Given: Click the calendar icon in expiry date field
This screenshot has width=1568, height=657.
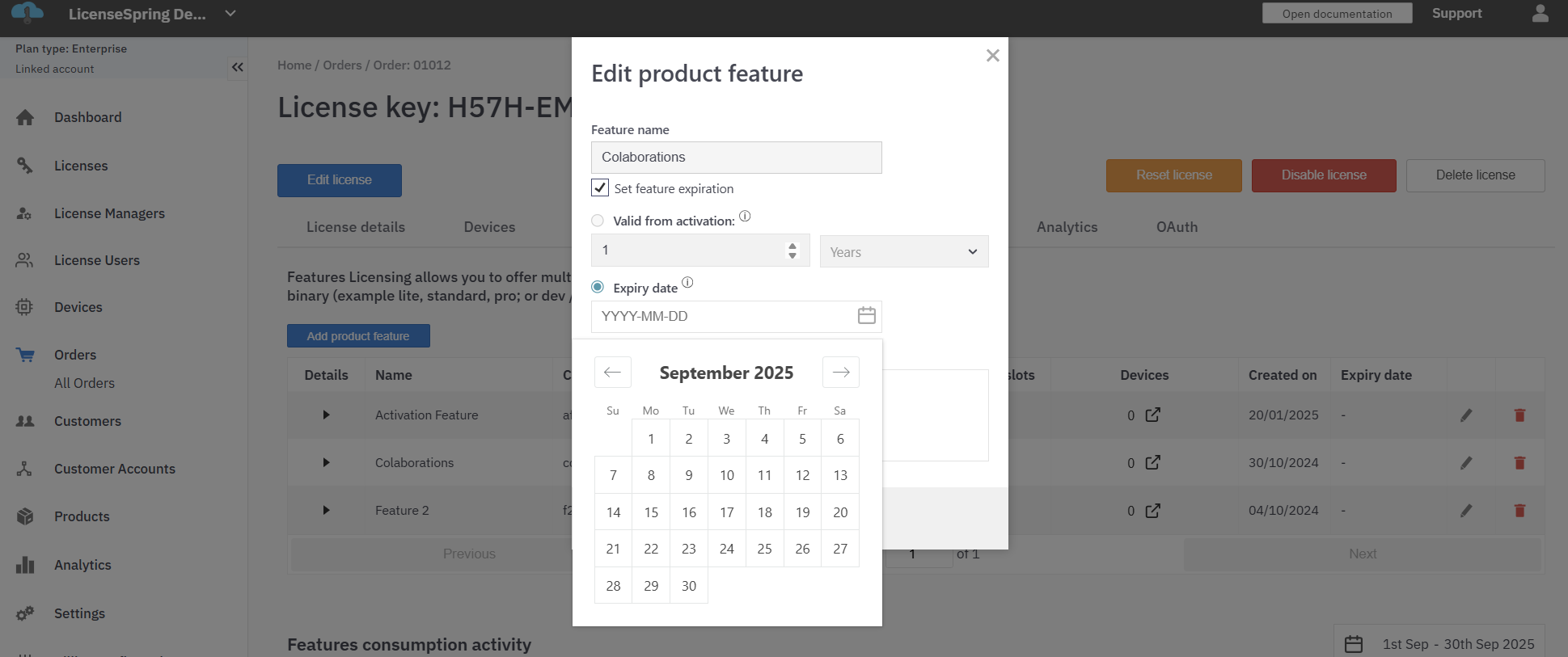Looking at the screenshot, I should pyautogui.click(x=866, y=316).
